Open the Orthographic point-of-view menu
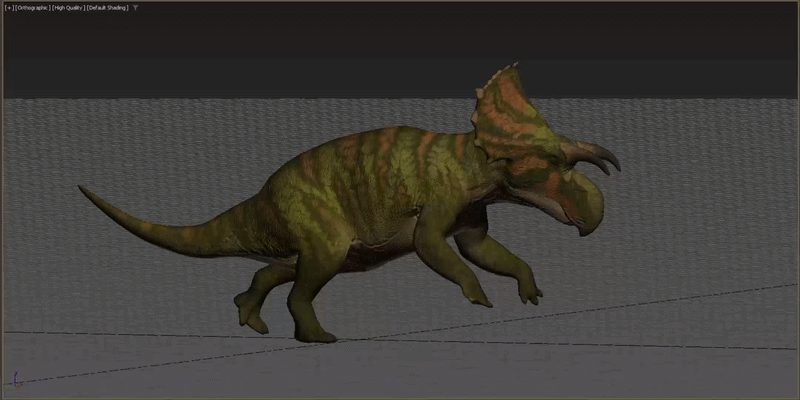The height and width of the screenshot is (400, 800). [x=33, y=8]
